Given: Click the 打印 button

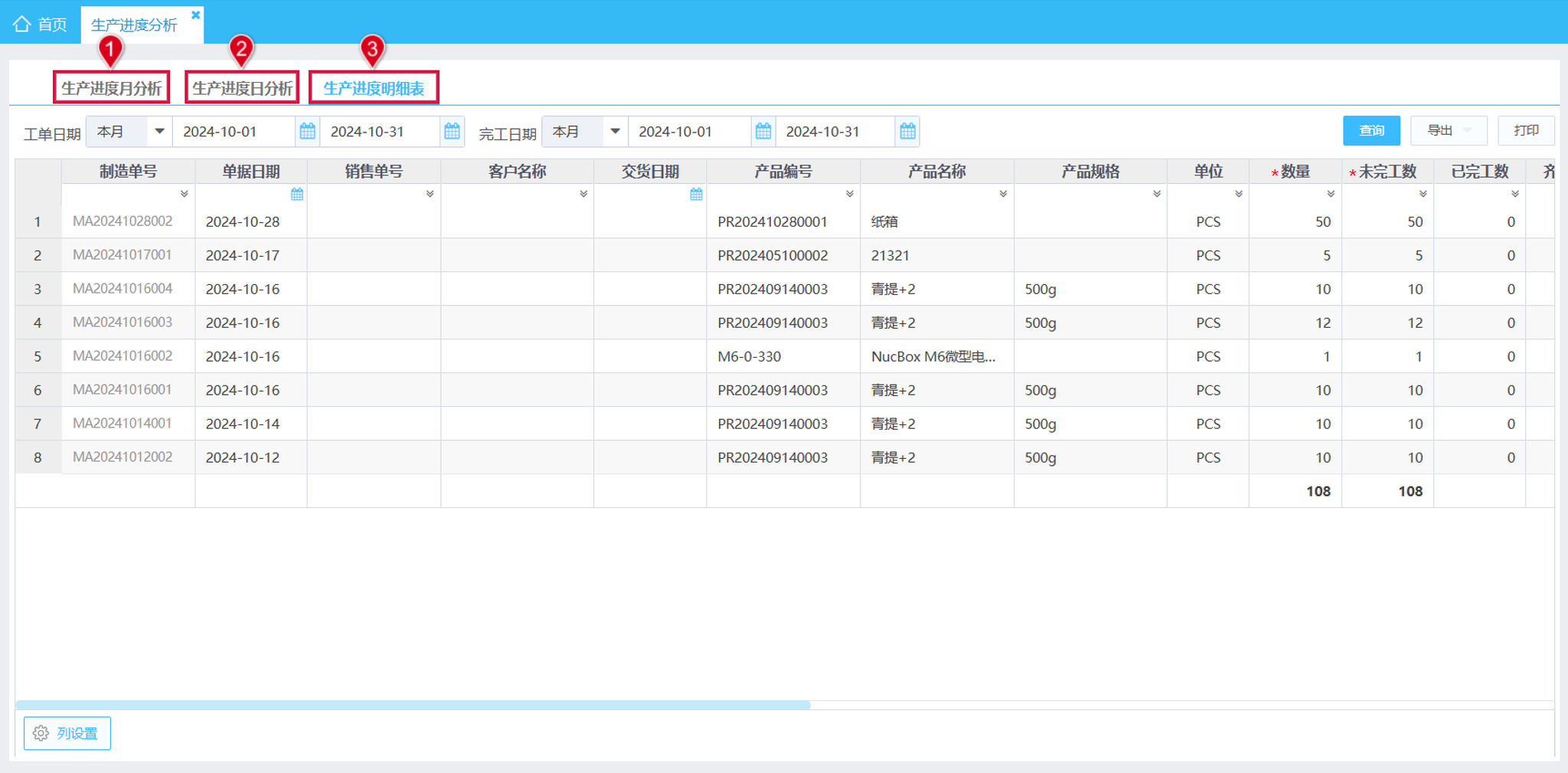Looking at the screenshot, I should [1526, 130].
